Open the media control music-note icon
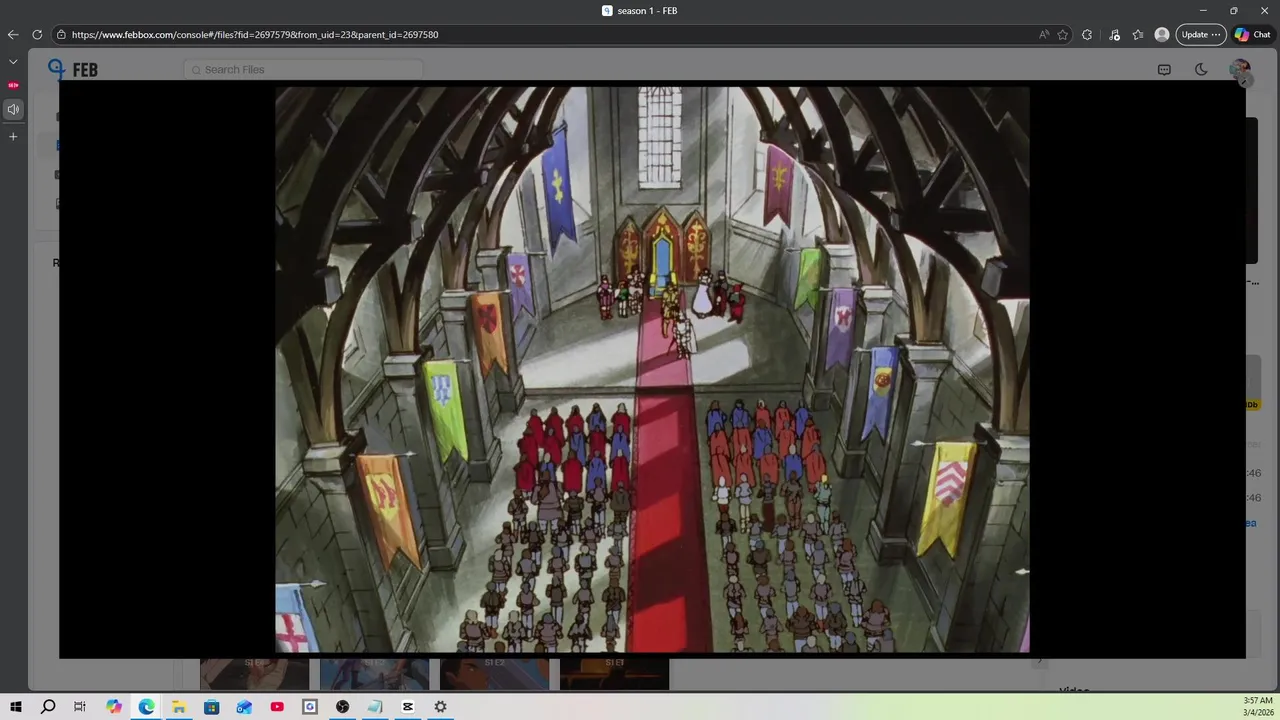The height and width of the screenshot is (720, 1280). click(1114, 34)
